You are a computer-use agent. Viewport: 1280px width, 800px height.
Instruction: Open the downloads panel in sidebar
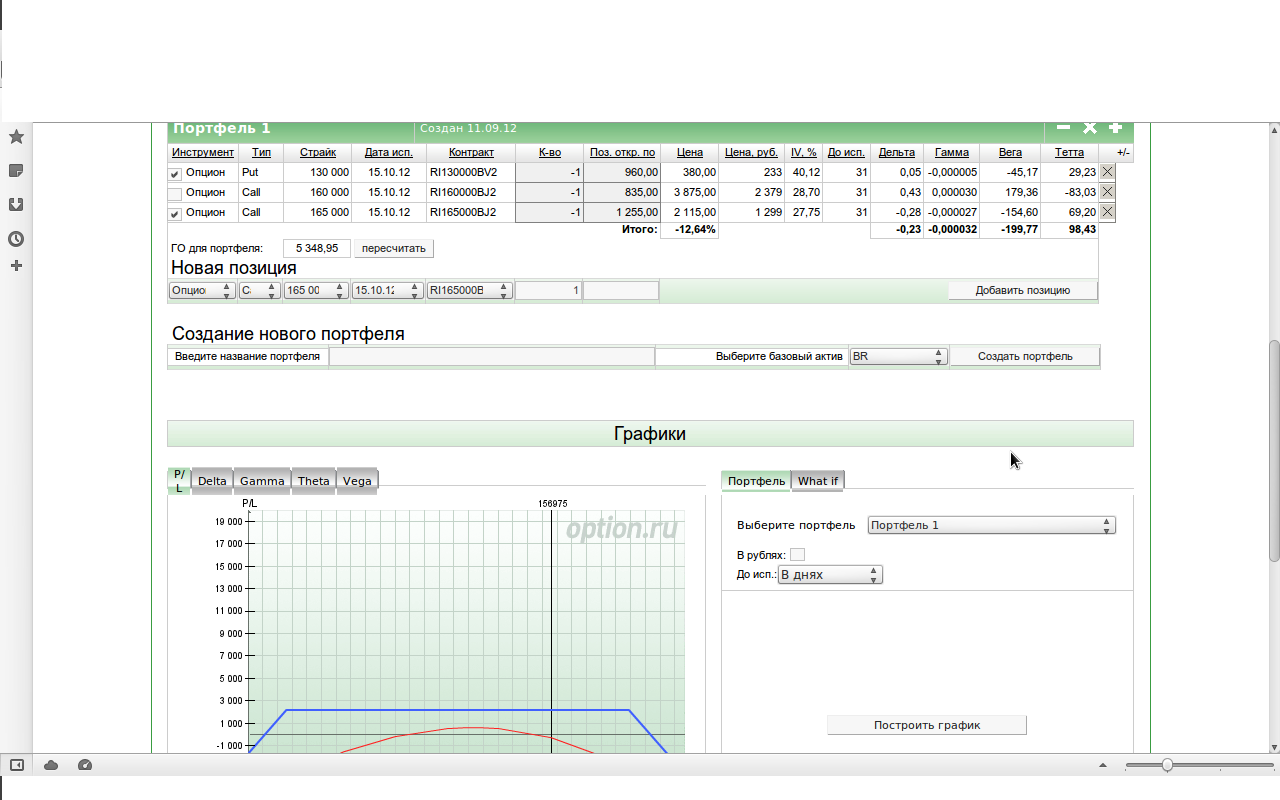click(x=16, y=204)
